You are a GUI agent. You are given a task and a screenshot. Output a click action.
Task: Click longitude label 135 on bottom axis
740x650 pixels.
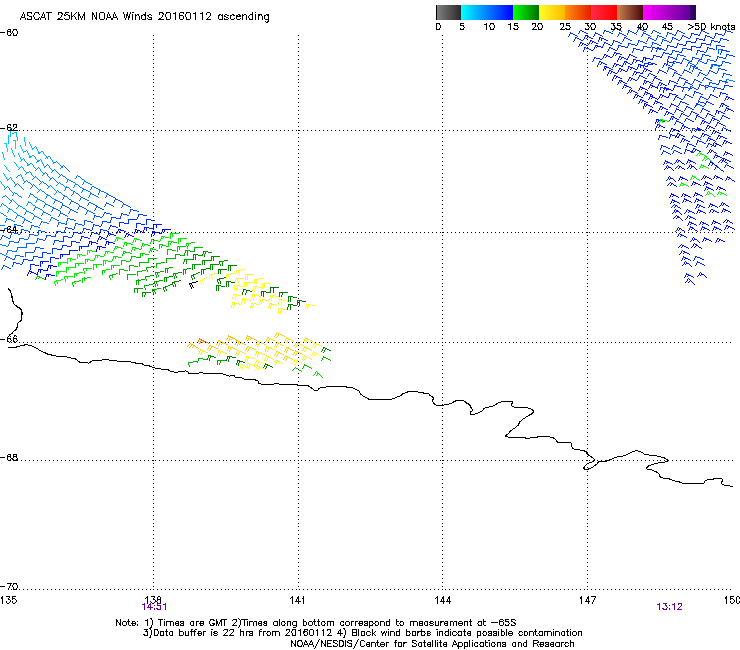coord(8,600)
